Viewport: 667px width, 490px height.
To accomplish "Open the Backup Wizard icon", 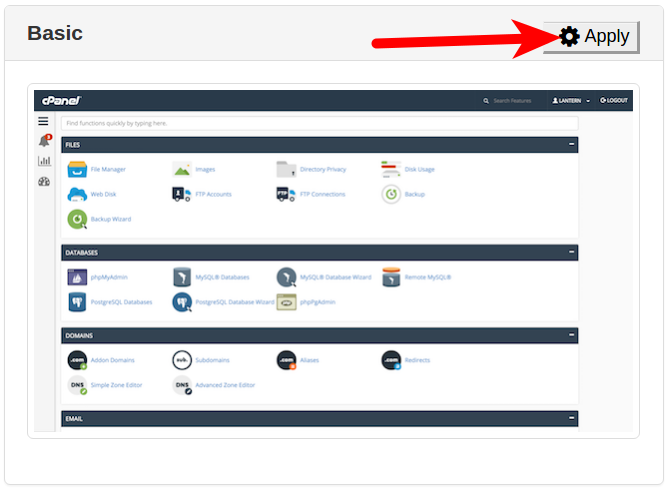I will (x=77, y=219).
